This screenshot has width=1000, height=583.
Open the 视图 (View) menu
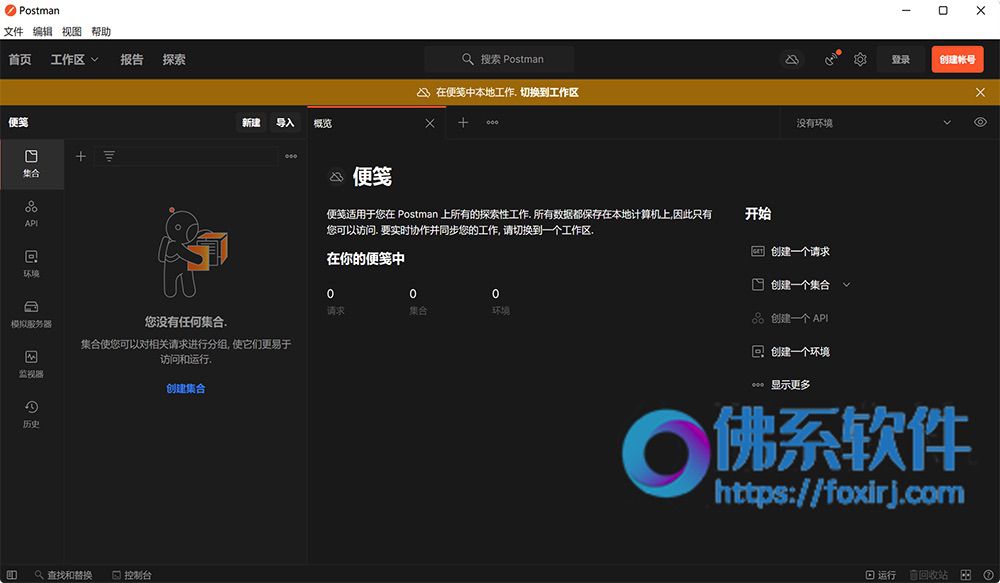[72, 31]
